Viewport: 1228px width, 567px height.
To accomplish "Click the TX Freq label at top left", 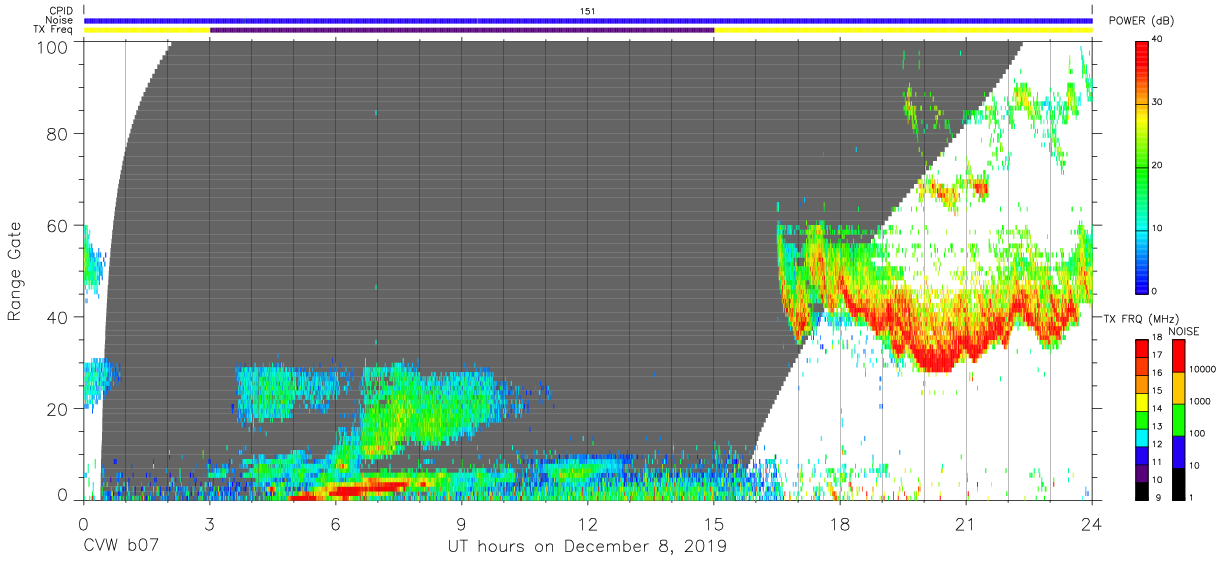I will 54,30.
